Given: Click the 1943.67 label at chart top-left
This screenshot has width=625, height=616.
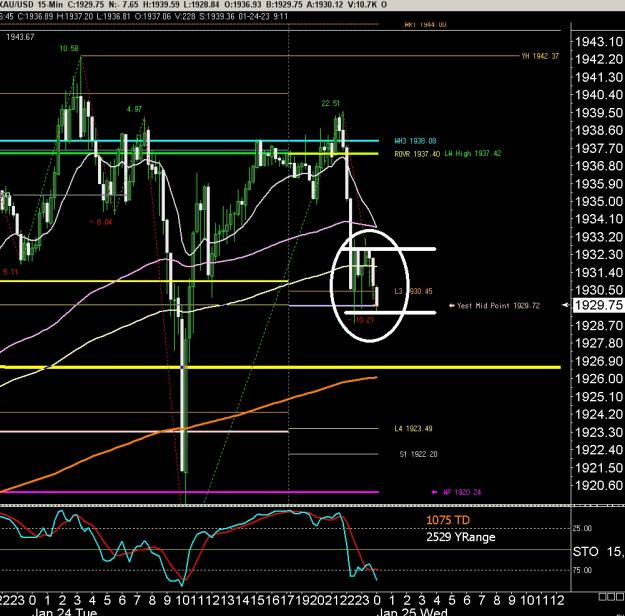Looking at the screenshot, I should 20,37.
